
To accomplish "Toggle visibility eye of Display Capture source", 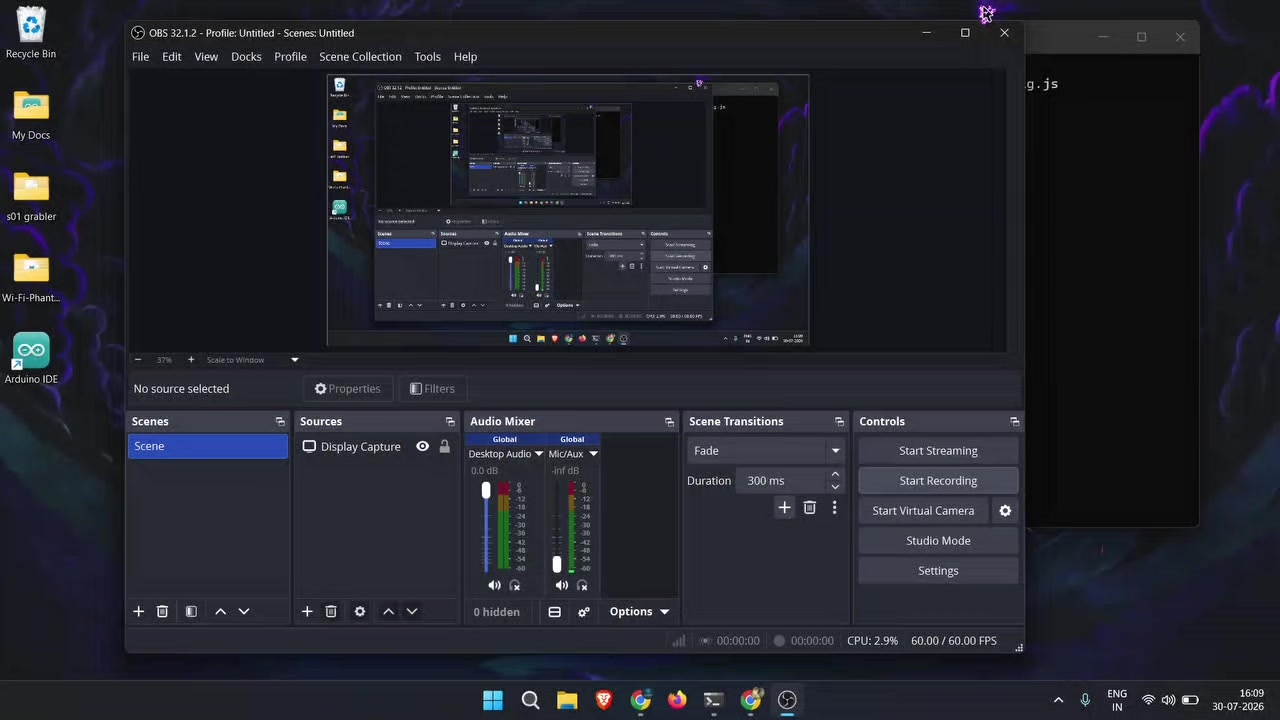I will pyautogui.click(x=423, y=447).
